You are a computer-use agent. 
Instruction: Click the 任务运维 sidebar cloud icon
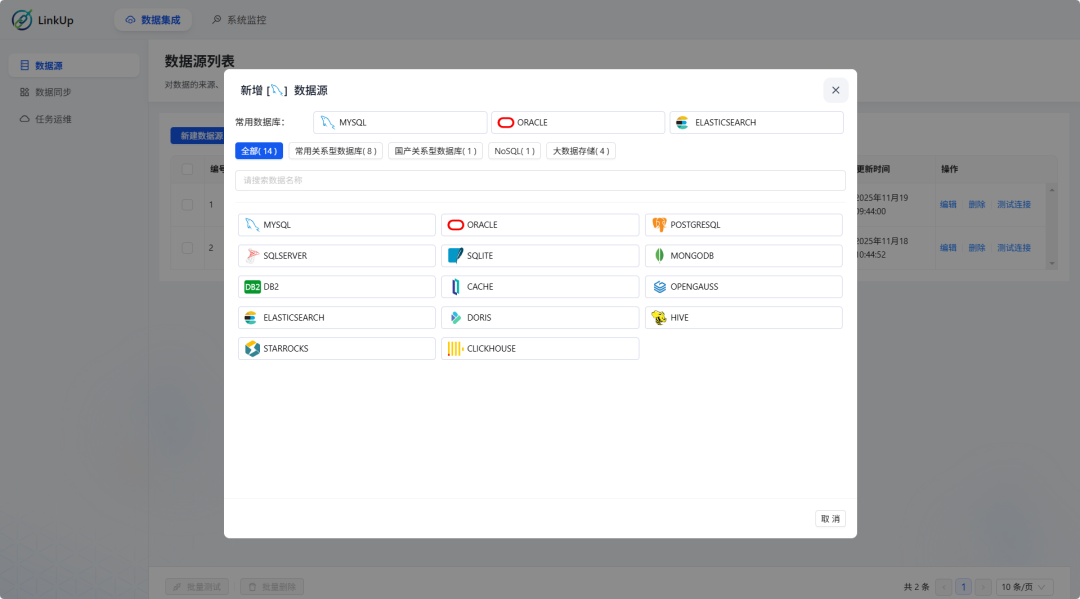25,119
